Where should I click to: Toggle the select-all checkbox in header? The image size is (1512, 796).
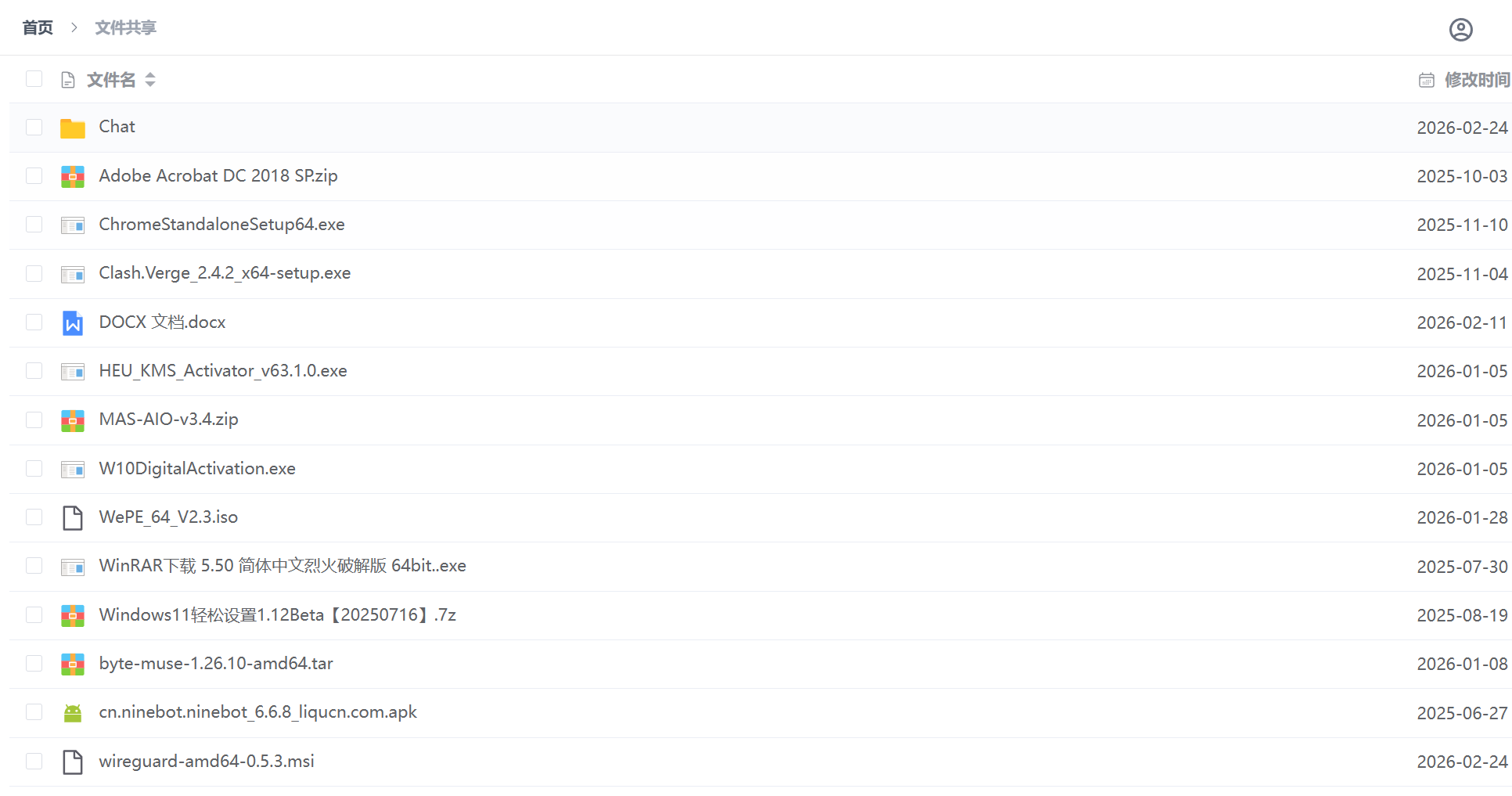tap(34, 79)
